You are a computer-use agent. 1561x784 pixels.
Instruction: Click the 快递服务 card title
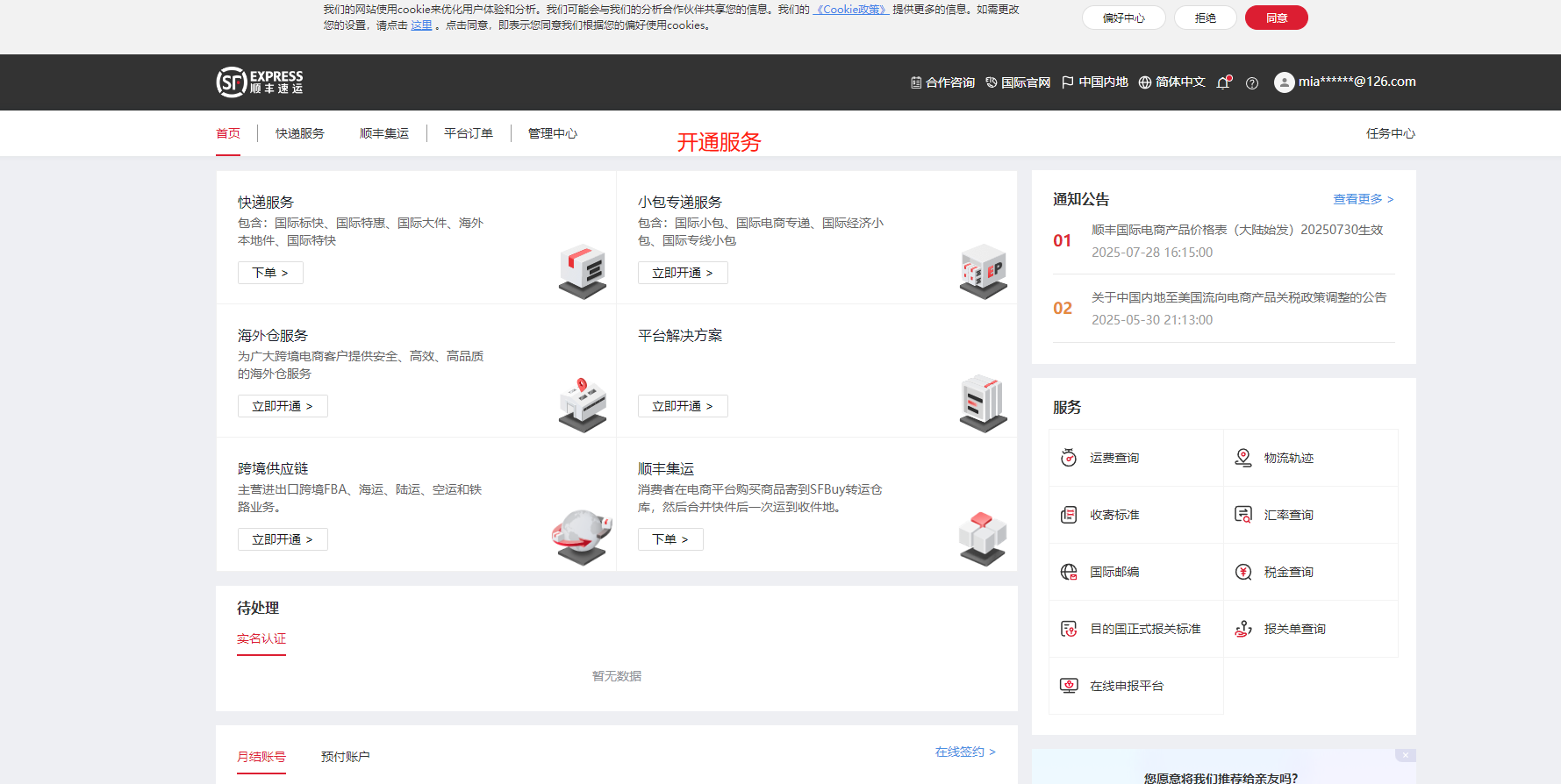click(x=266, y=202)
